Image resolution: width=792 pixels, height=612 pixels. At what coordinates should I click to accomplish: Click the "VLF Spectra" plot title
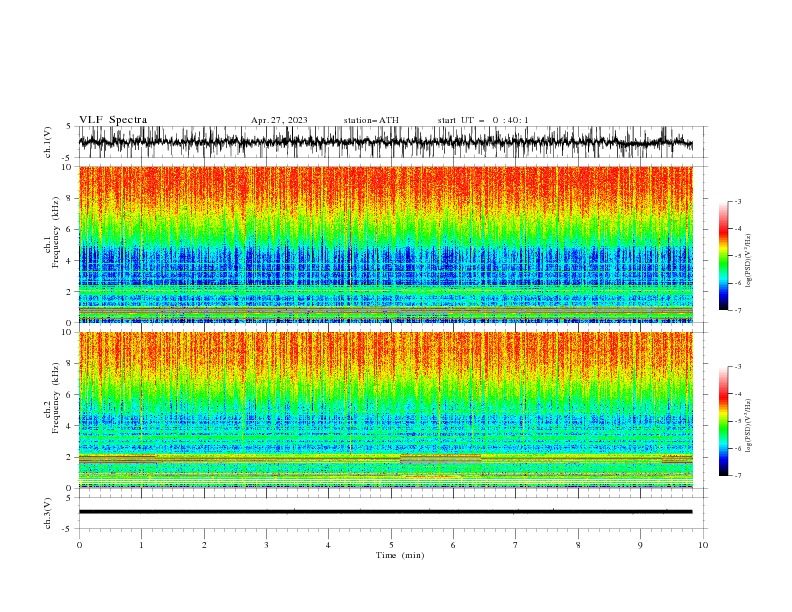click(113, 120)
